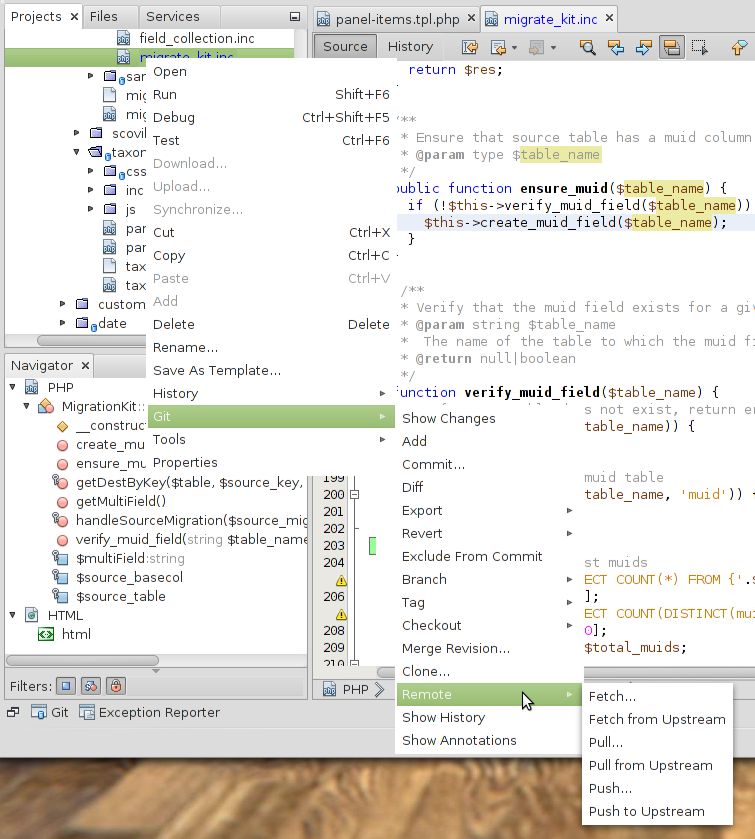
Task: Expand the js folder node
Action: point(90,209)
